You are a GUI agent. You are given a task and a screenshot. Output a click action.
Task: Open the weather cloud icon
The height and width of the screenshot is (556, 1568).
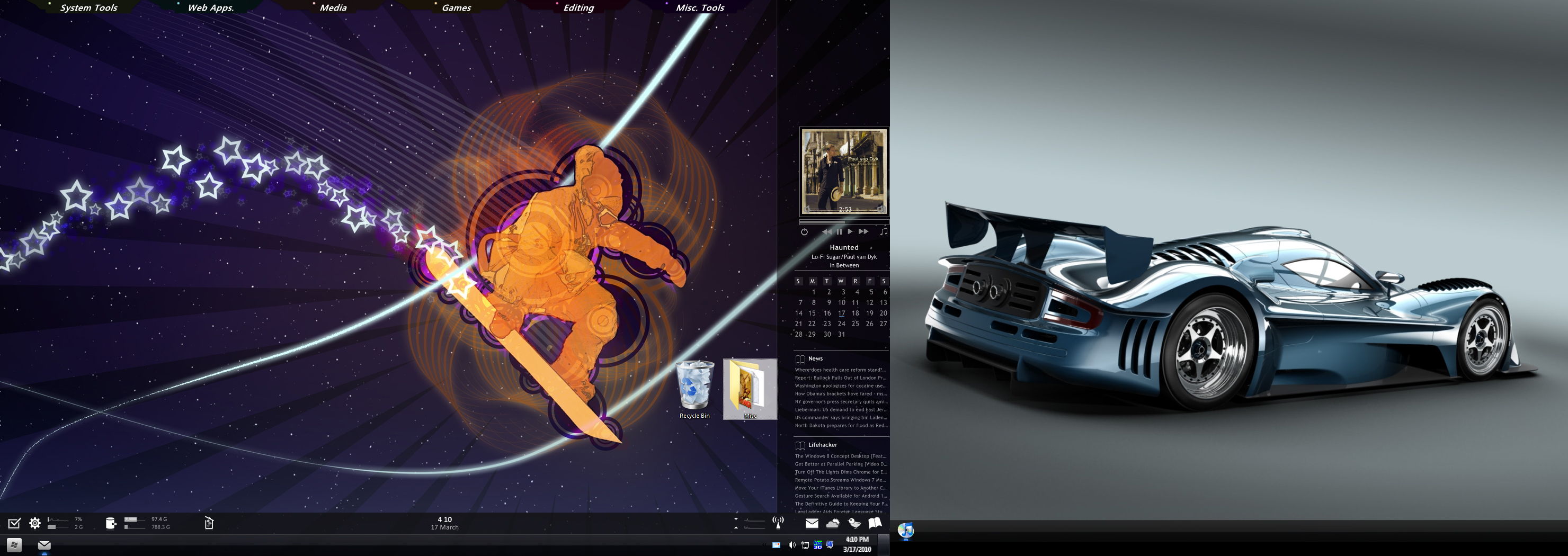(x=833, y=523)
